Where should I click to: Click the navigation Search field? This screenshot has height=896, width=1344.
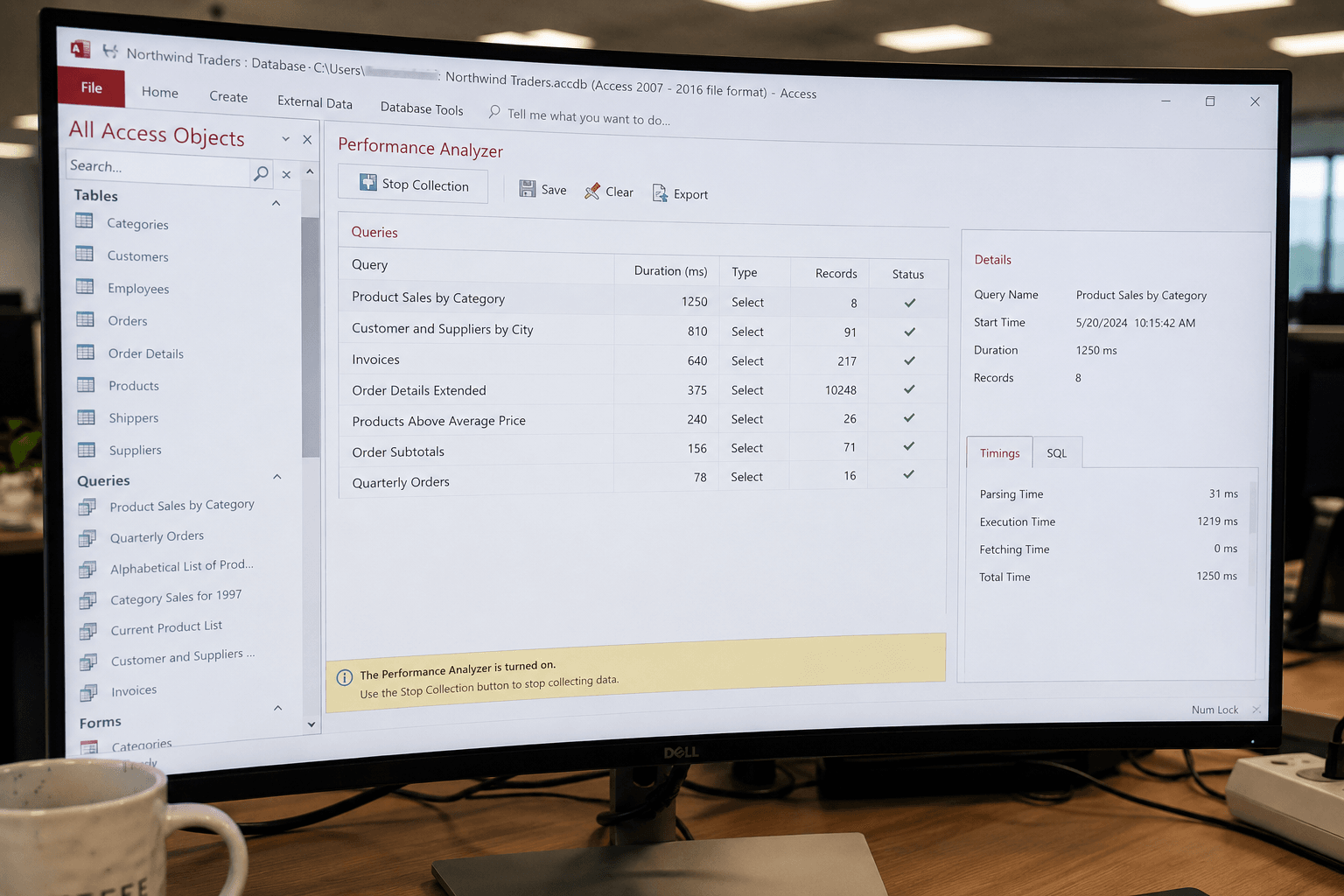(158, 168)
